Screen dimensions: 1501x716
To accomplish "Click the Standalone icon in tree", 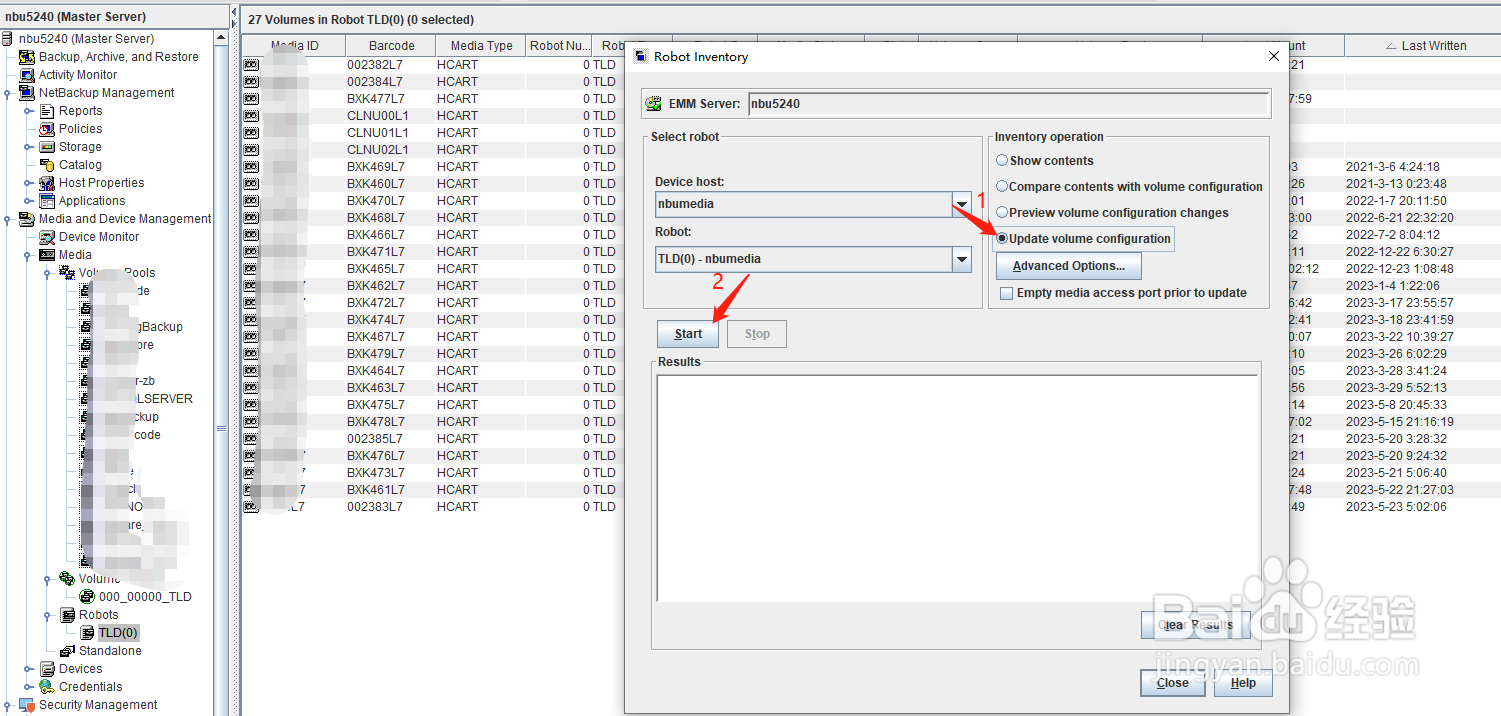I will 67,651.
